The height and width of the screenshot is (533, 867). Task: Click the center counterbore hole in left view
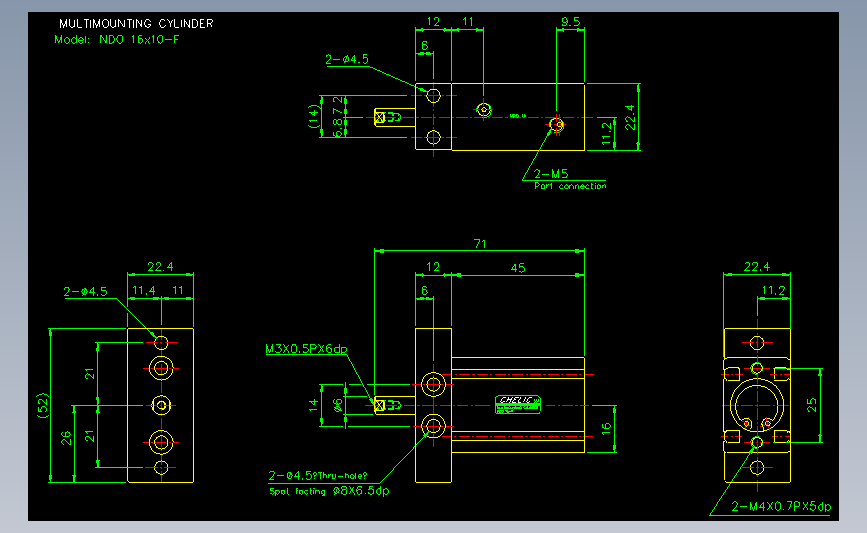coord(161,406)
